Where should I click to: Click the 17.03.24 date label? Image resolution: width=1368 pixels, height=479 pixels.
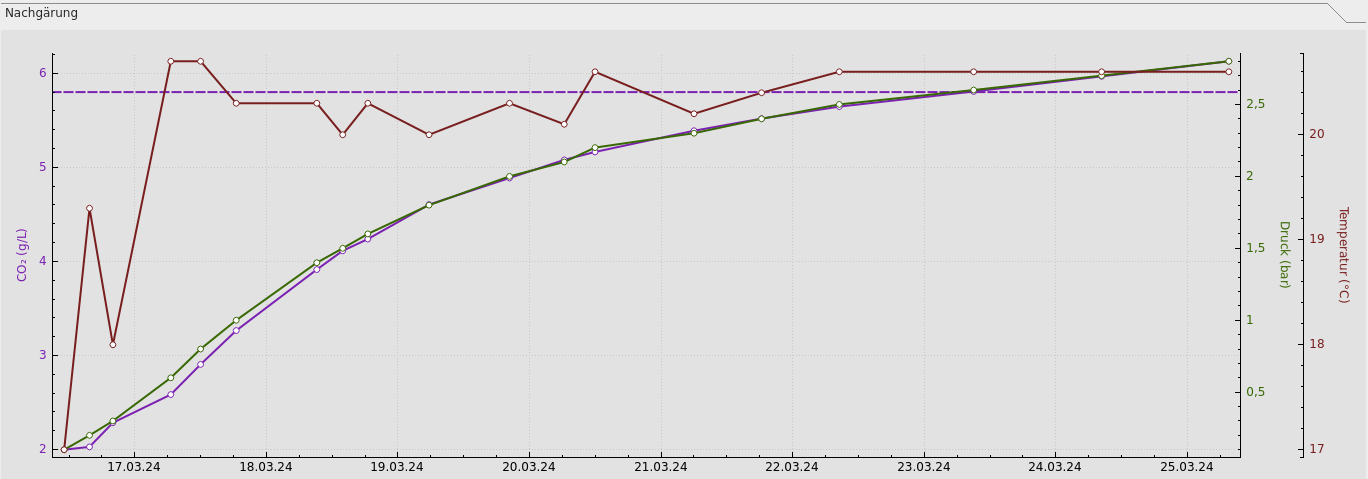(x=134, y=467)
